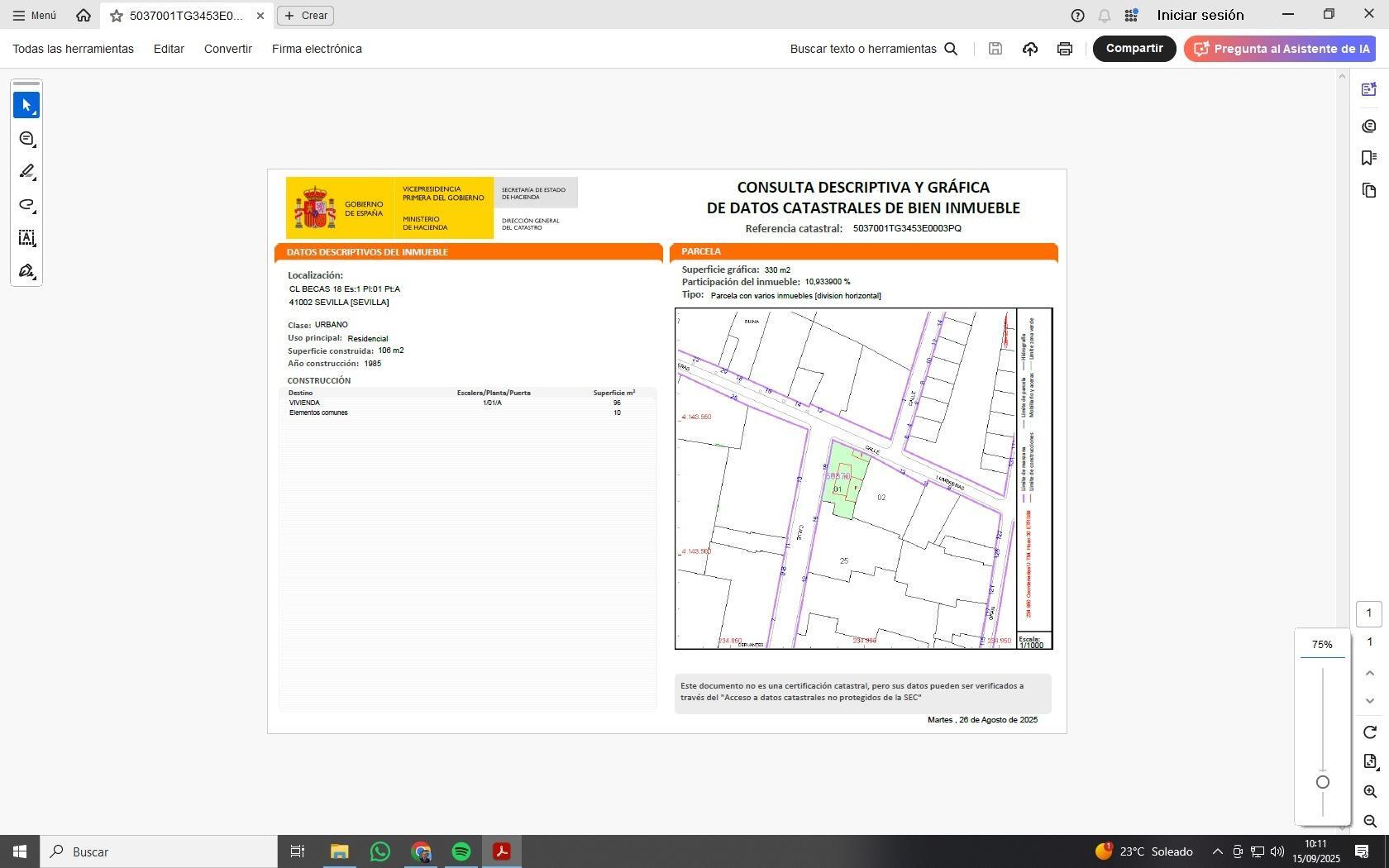Click the cloud upload icon
Image resolution: width=1389 pixels, height=868 pixels.
point(1029,49)
